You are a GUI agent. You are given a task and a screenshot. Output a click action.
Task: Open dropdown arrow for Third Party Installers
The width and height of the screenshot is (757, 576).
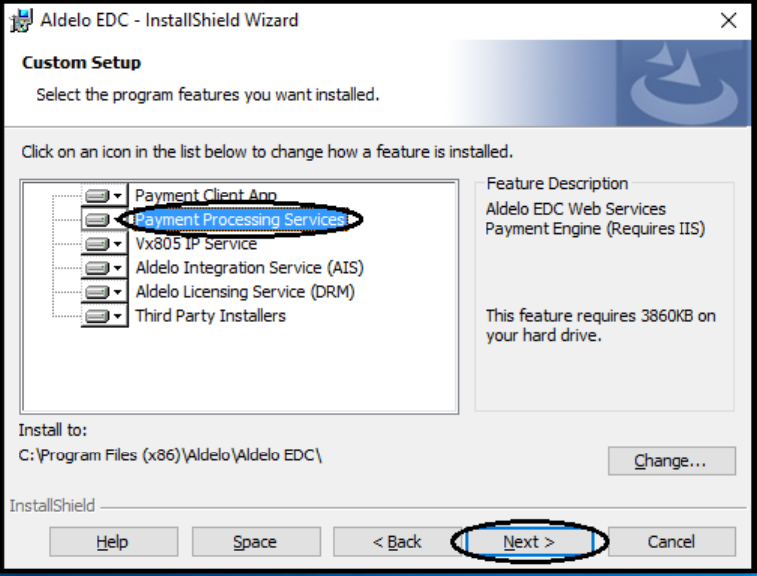(x=118, y=316)
